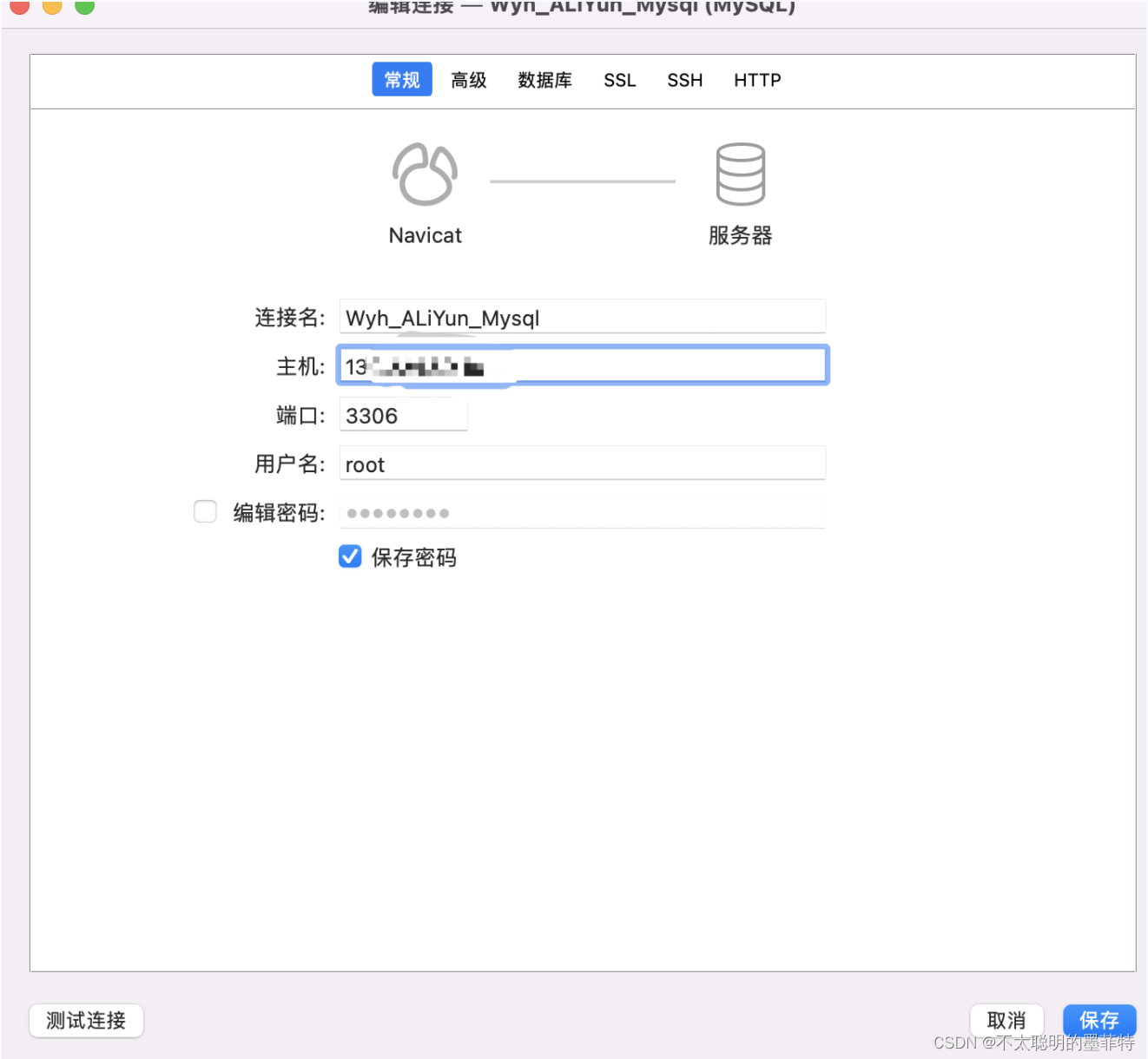
Task: Open the 数据库 tab
Action: click(x=544, y=80)
